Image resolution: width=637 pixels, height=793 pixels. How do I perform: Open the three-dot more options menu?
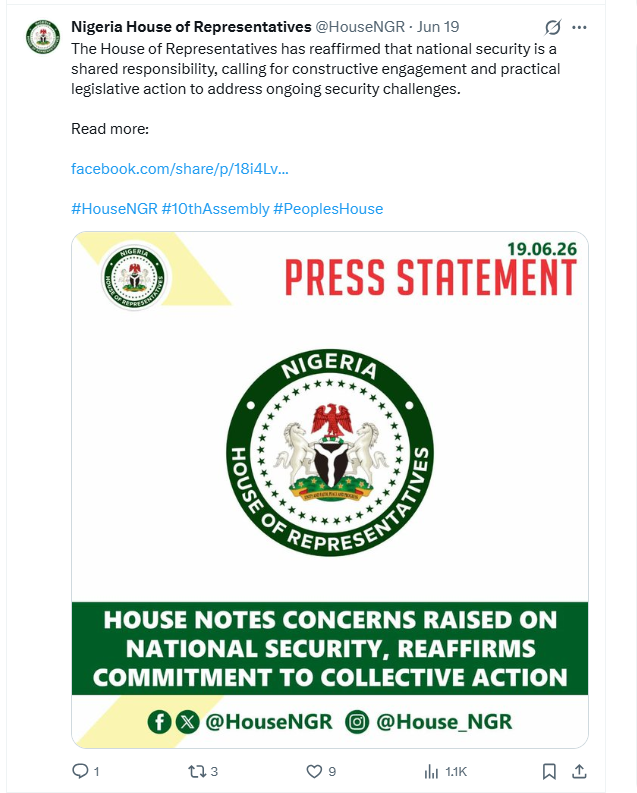[x=579, y=27]
